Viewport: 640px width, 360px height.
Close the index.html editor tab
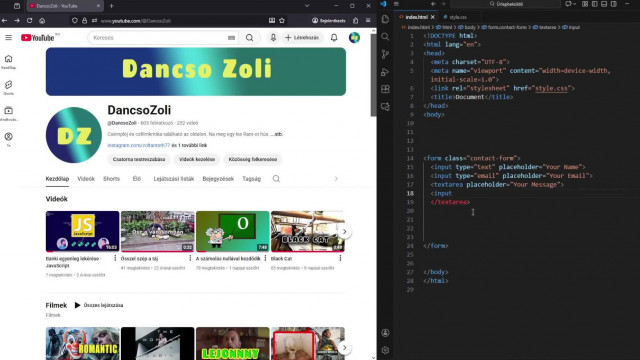coord(433,17)
